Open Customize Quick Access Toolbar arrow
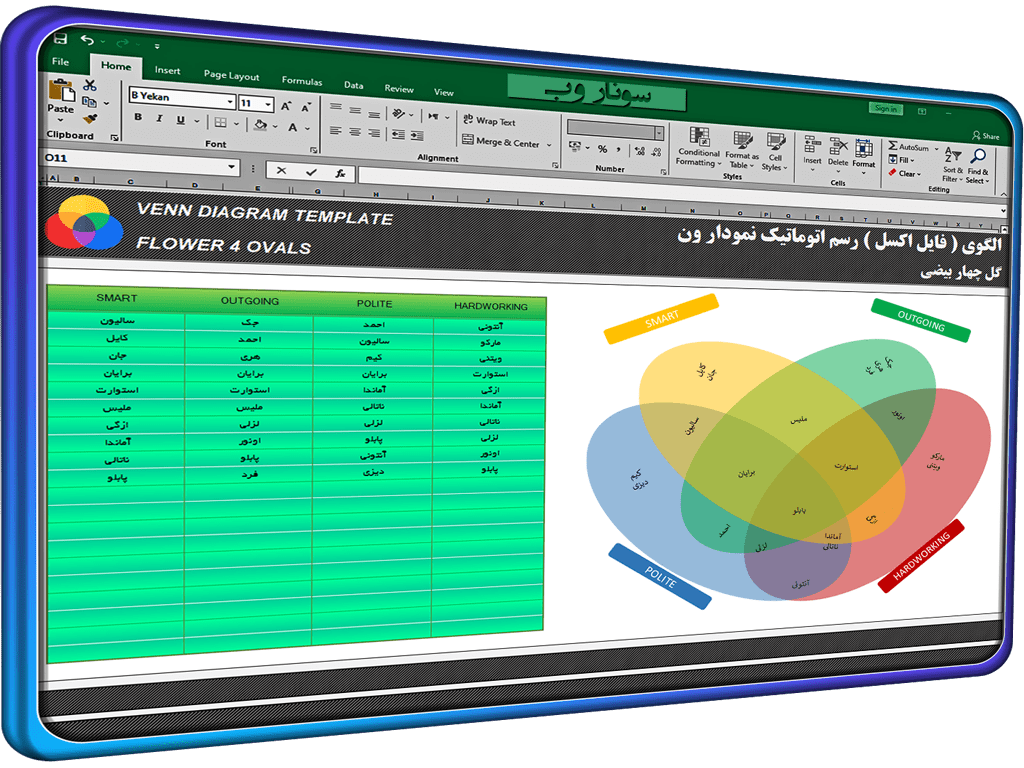 click(x=157, y=46)
